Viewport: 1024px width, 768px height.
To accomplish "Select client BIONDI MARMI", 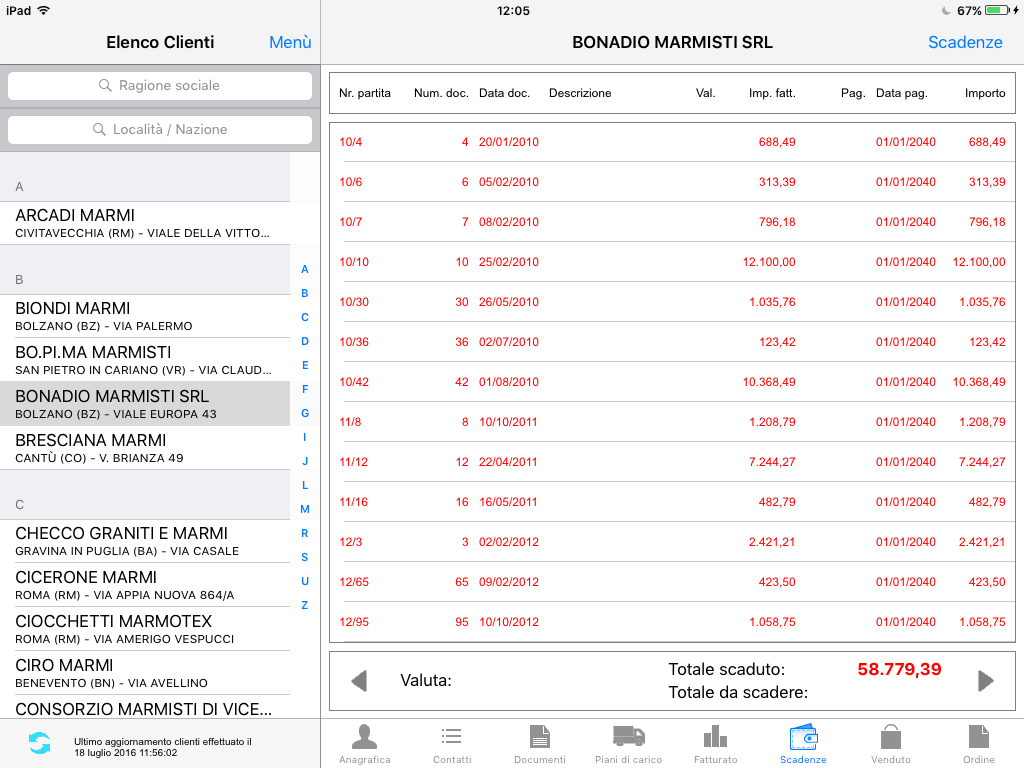I will pyautogui.click(x=145, y=316).
